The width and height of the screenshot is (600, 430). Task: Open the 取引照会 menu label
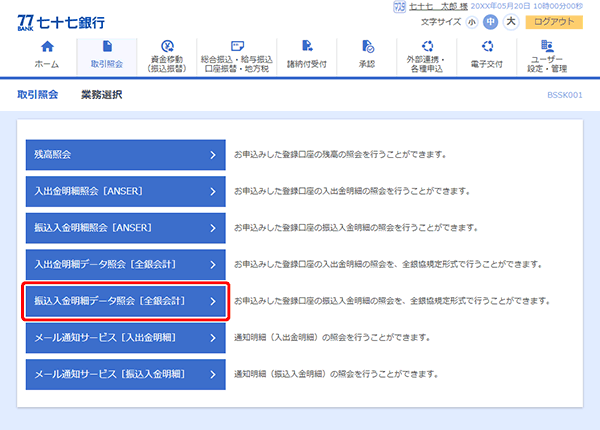[x=107, y=64]
